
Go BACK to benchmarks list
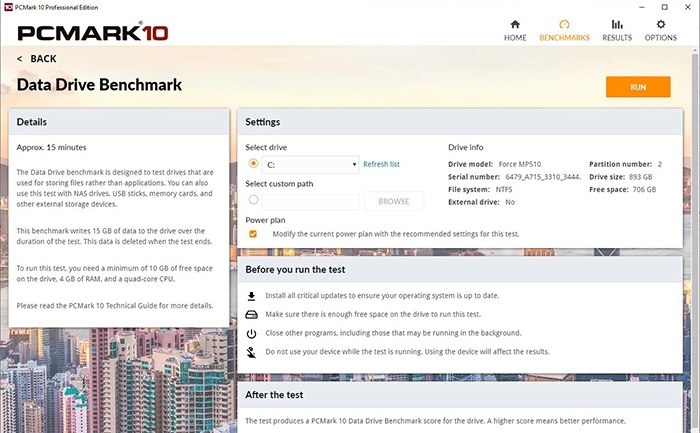point(43,59)
